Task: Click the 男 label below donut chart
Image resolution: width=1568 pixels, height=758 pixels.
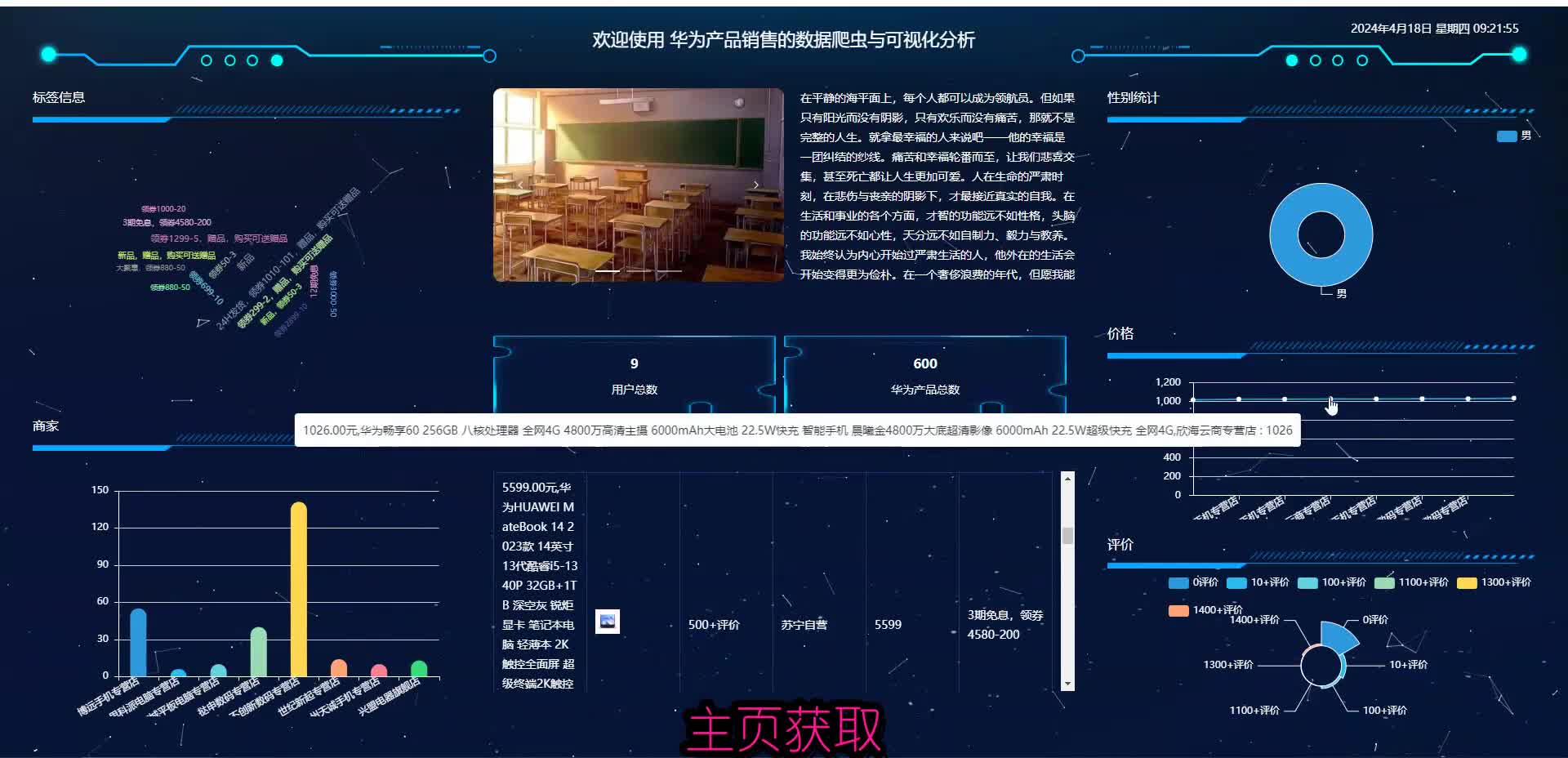Action: pyautogui.click(x=1342, y=293)
